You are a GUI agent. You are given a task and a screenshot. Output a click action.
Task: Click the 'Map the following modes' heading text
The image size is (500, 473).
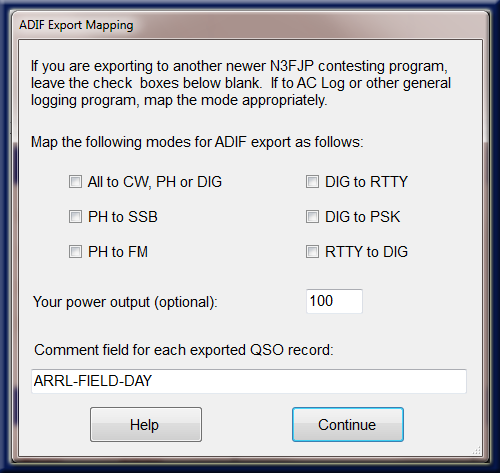197,142
